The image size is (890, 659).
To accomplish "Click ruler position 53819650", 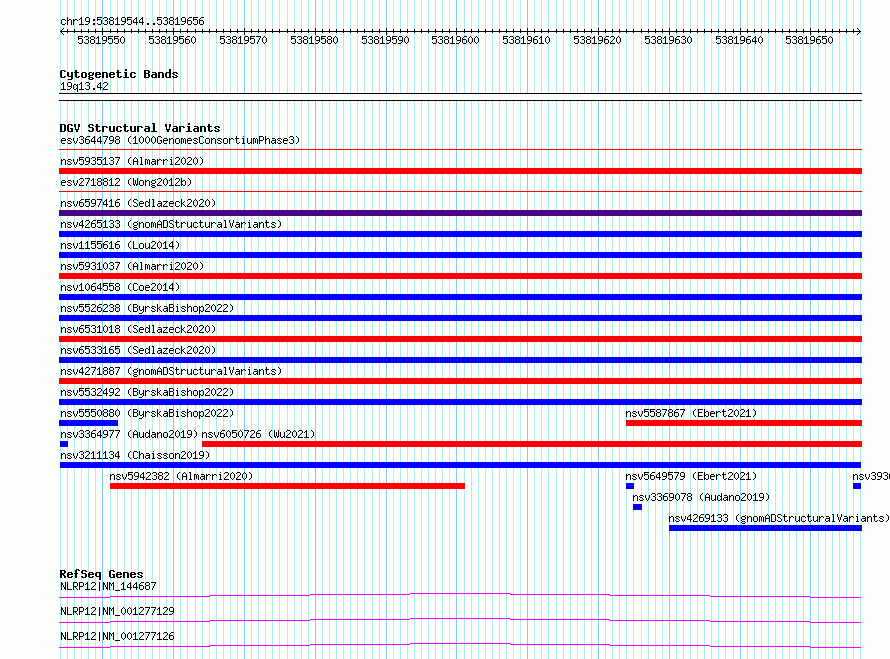I will (809, 40).
